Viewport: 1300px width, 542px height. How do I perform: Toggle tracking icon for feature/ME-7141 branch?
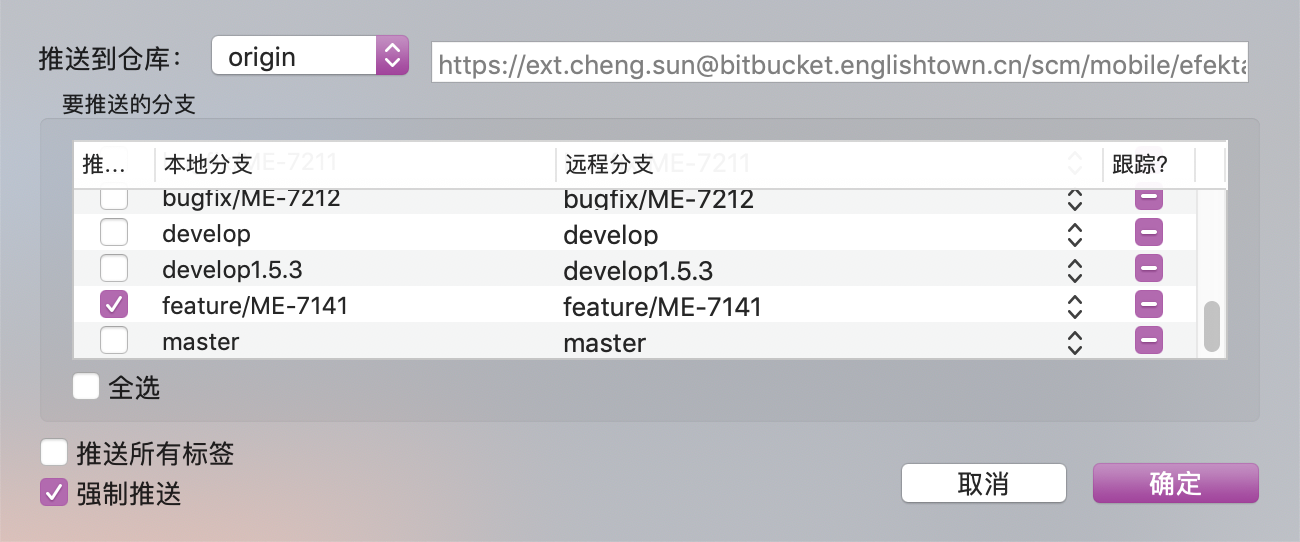1149,304
